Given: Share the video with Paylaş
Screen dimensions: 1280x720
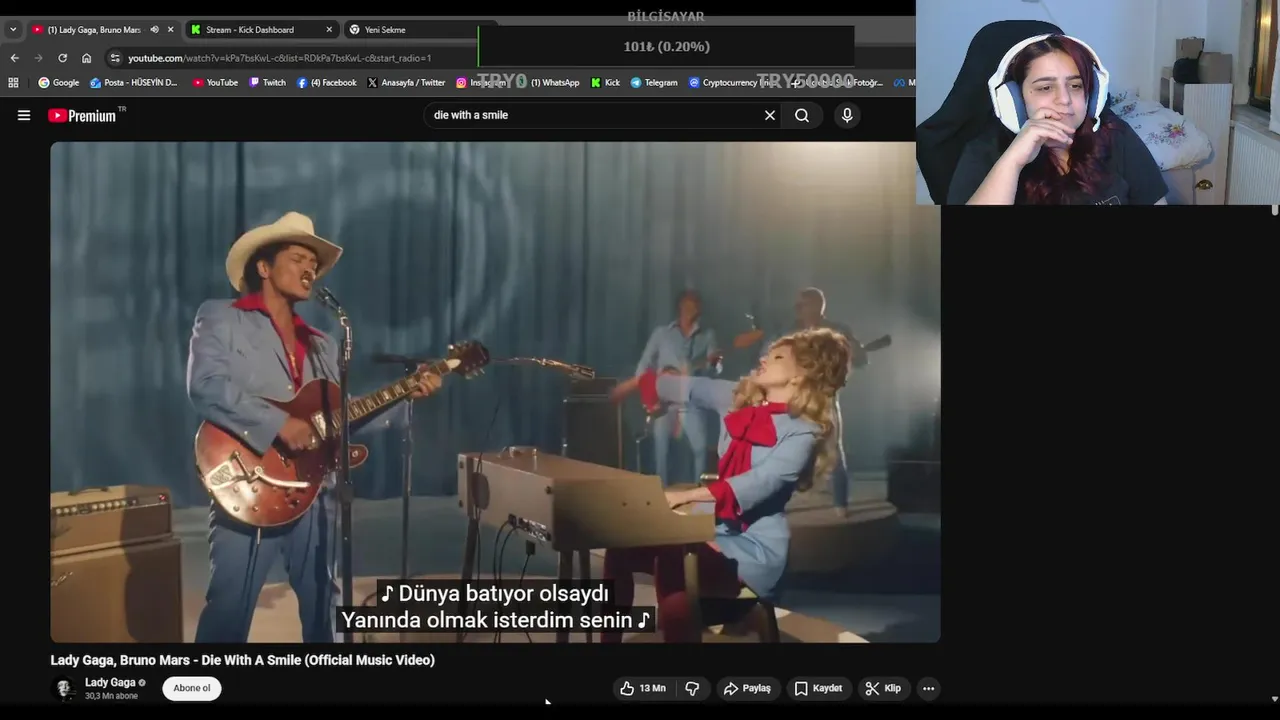Looking at the screenshot, I should click(x=747, y=688).
